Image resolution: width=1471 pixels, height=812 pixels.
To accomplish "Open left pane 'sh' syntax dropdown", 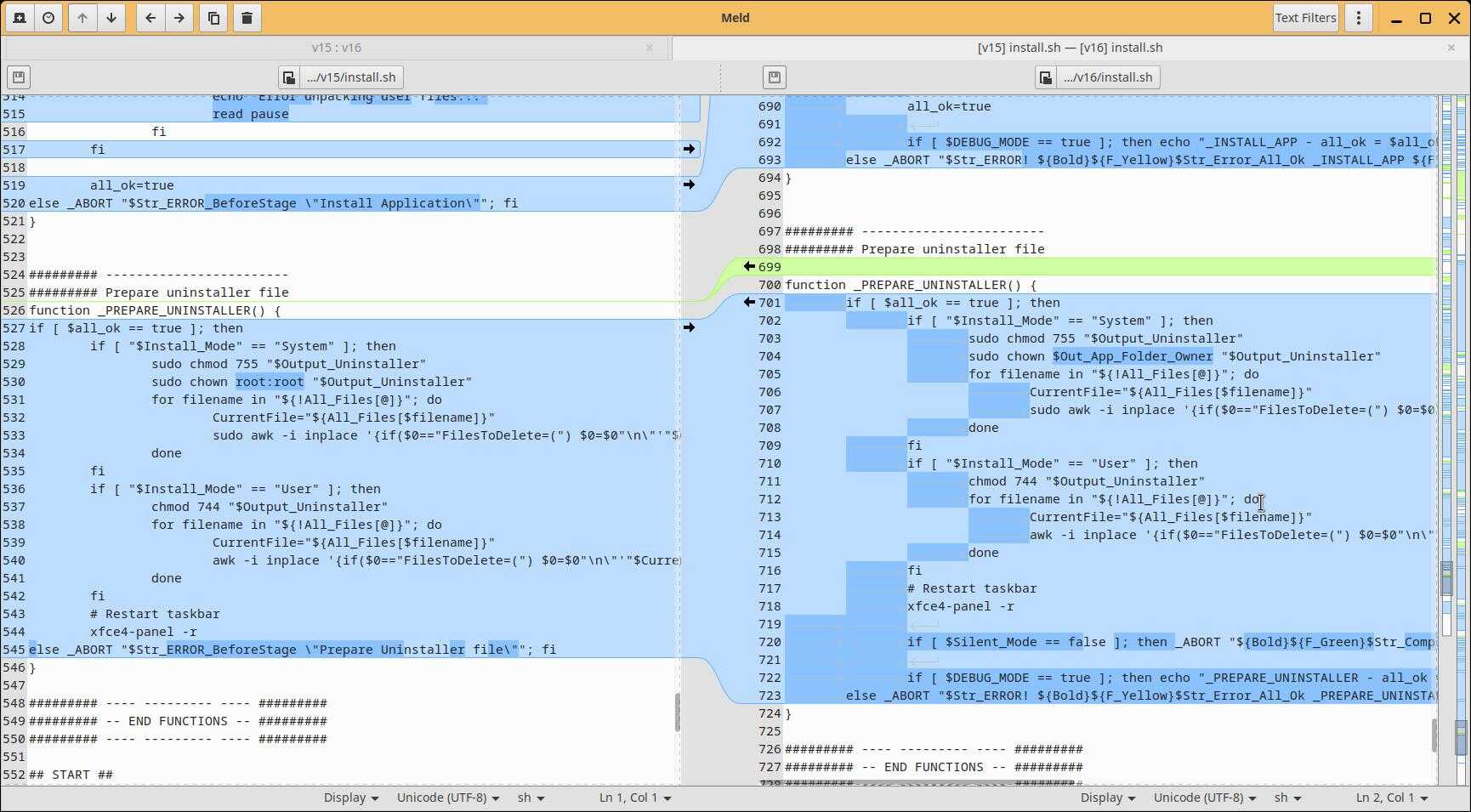I will pos(531,798).
